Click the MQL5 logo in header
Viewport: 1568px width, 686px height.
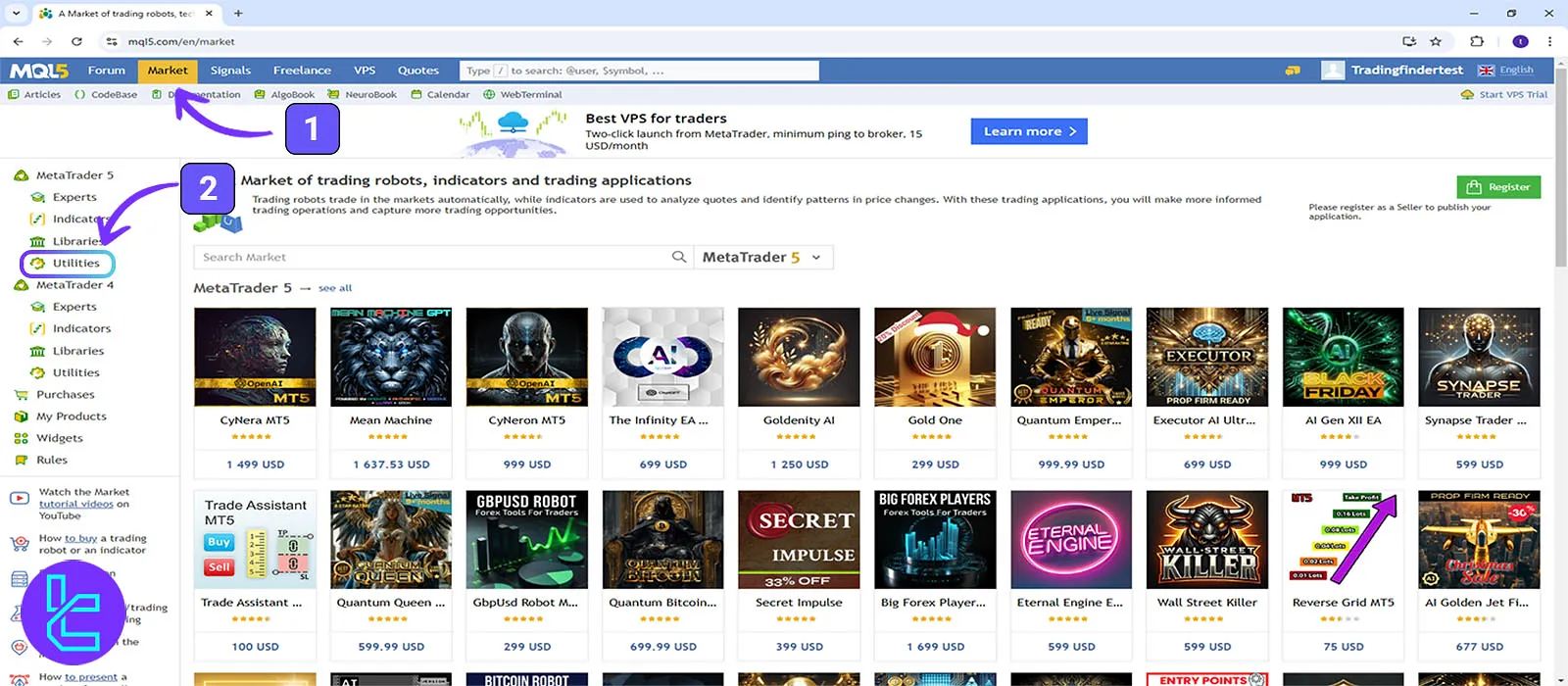39,71
